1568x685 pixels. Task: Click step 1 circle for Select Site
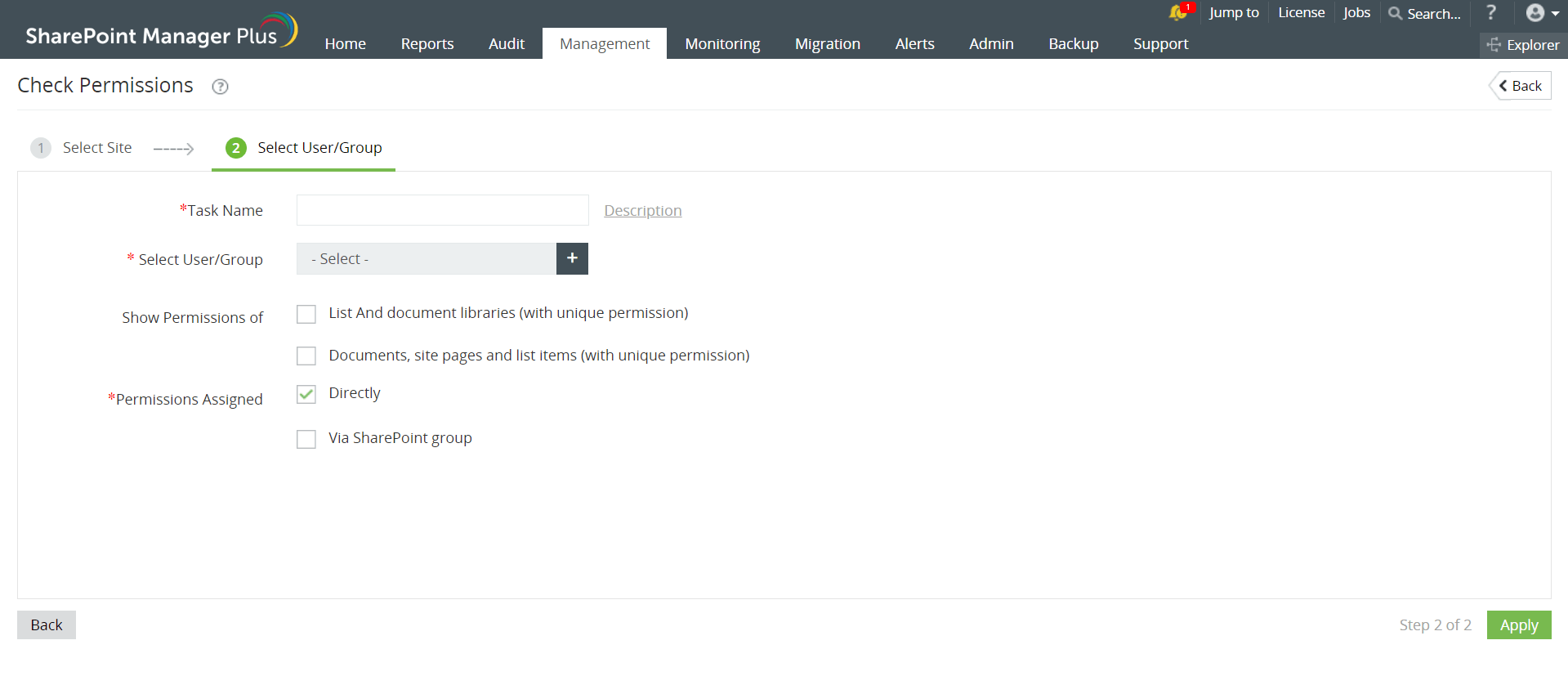(40, 148)
